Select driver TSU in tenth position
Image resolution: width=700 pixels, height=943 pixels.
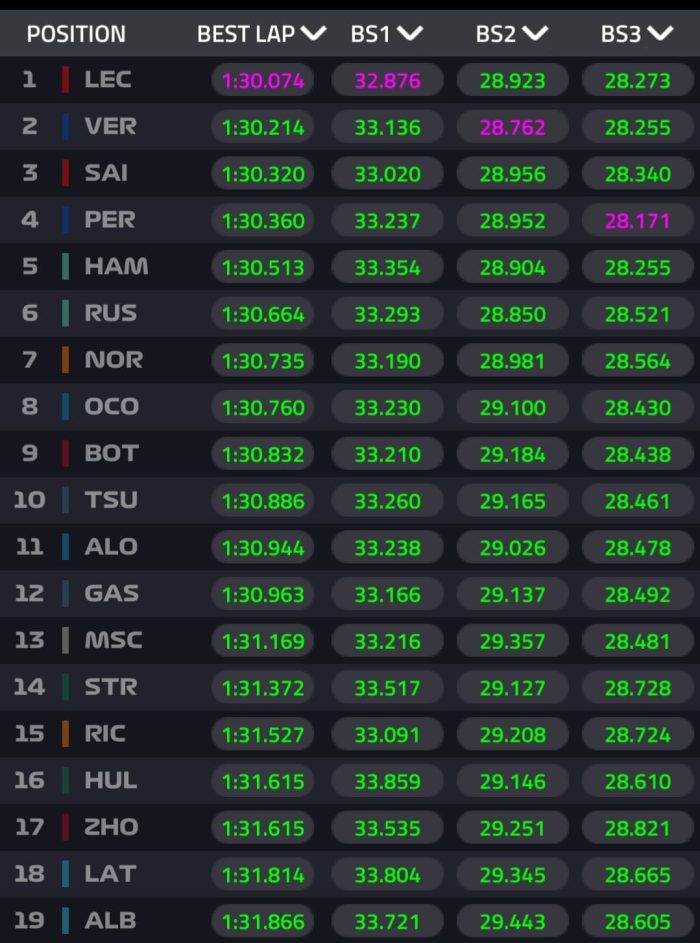[x=111, y=500]
